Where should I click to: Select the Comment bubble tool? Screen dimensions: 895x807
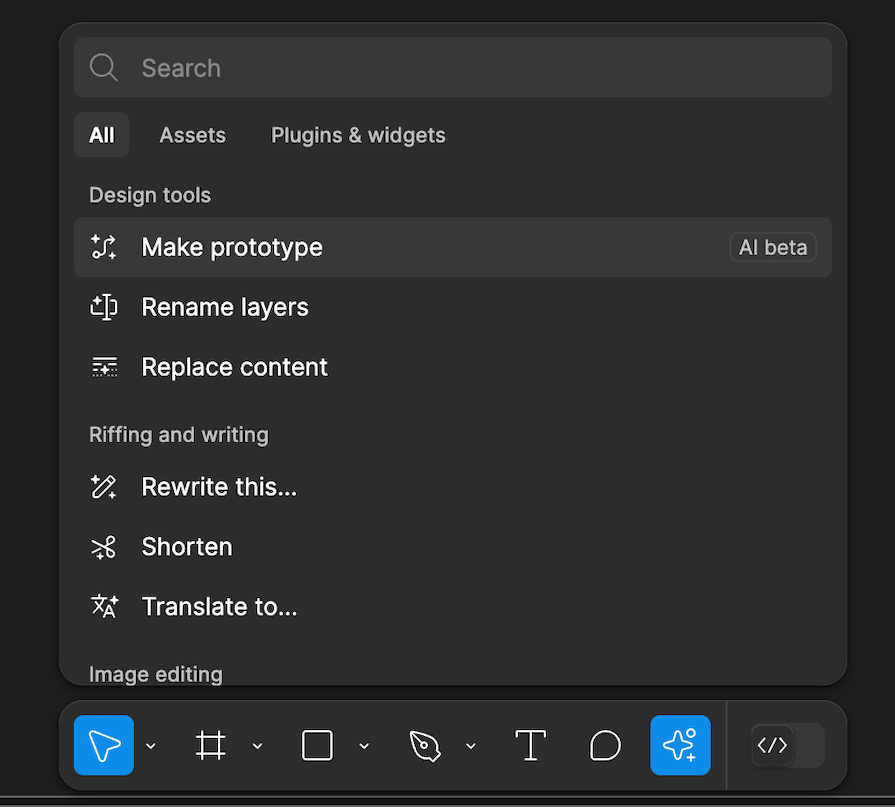click(605, 745)
